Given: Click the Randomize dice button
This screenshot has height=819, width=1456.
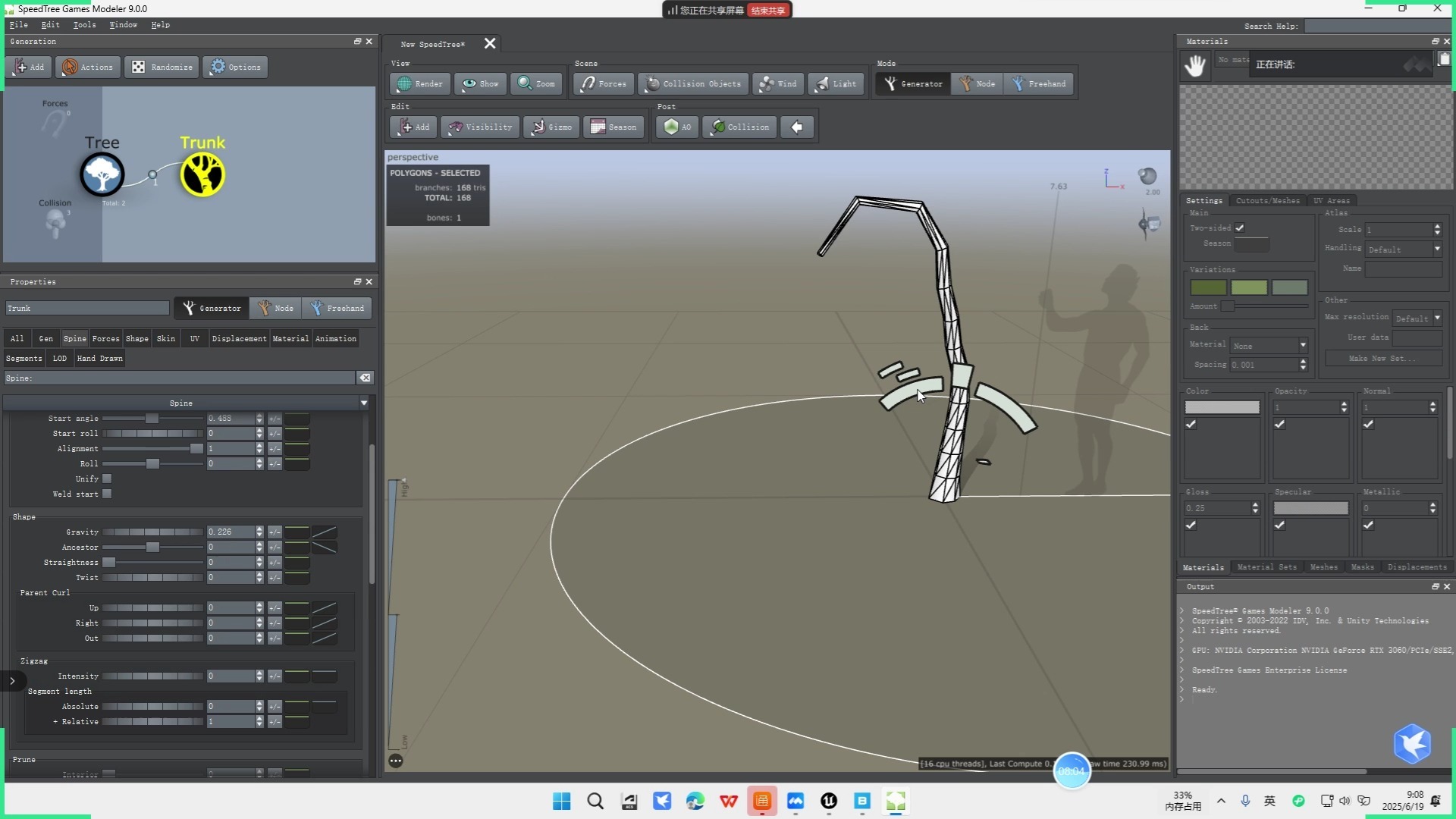Looking at the screenshot, I should [x=162, y=67].
